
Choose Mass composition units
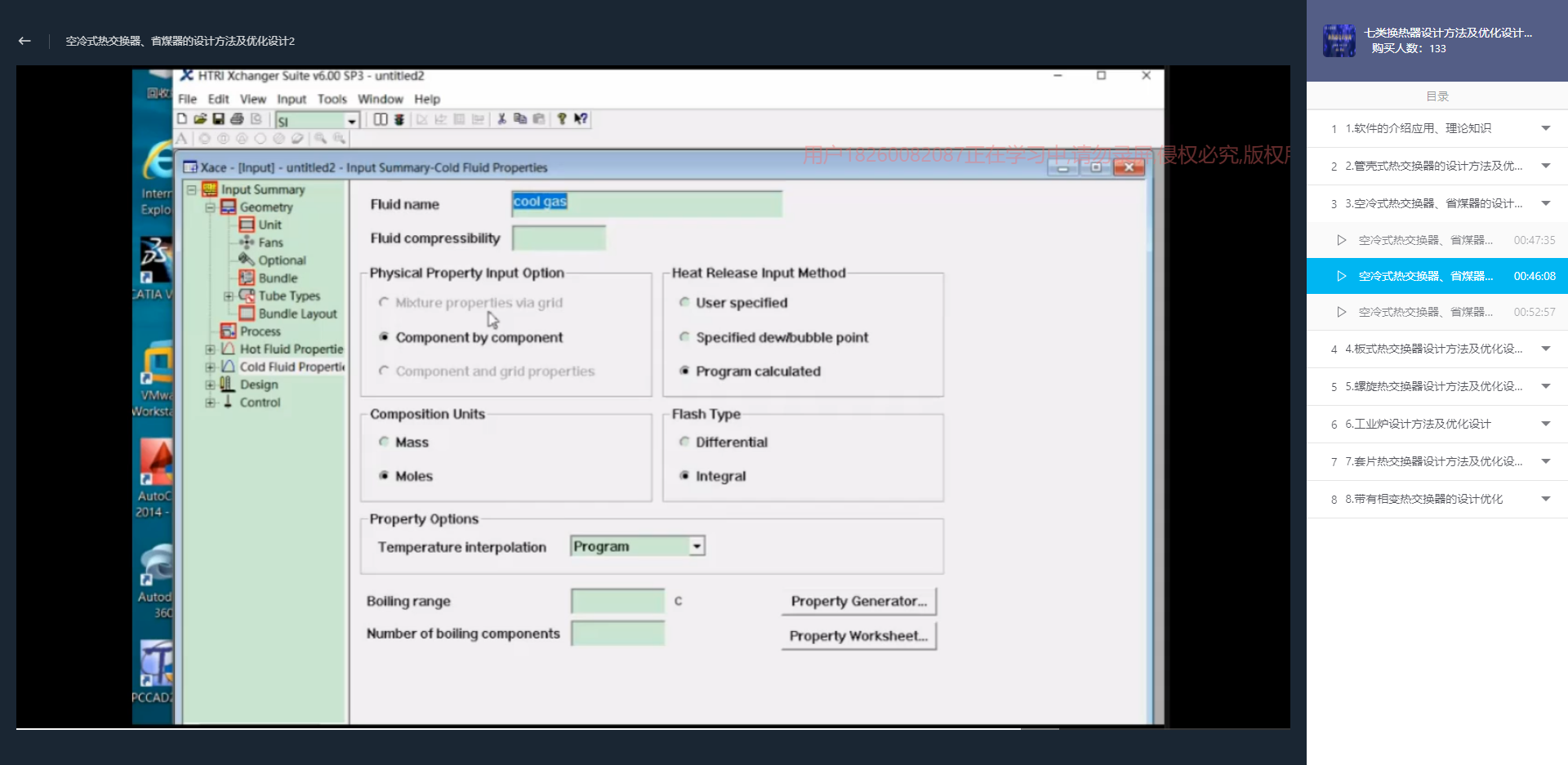coord(384,442)
